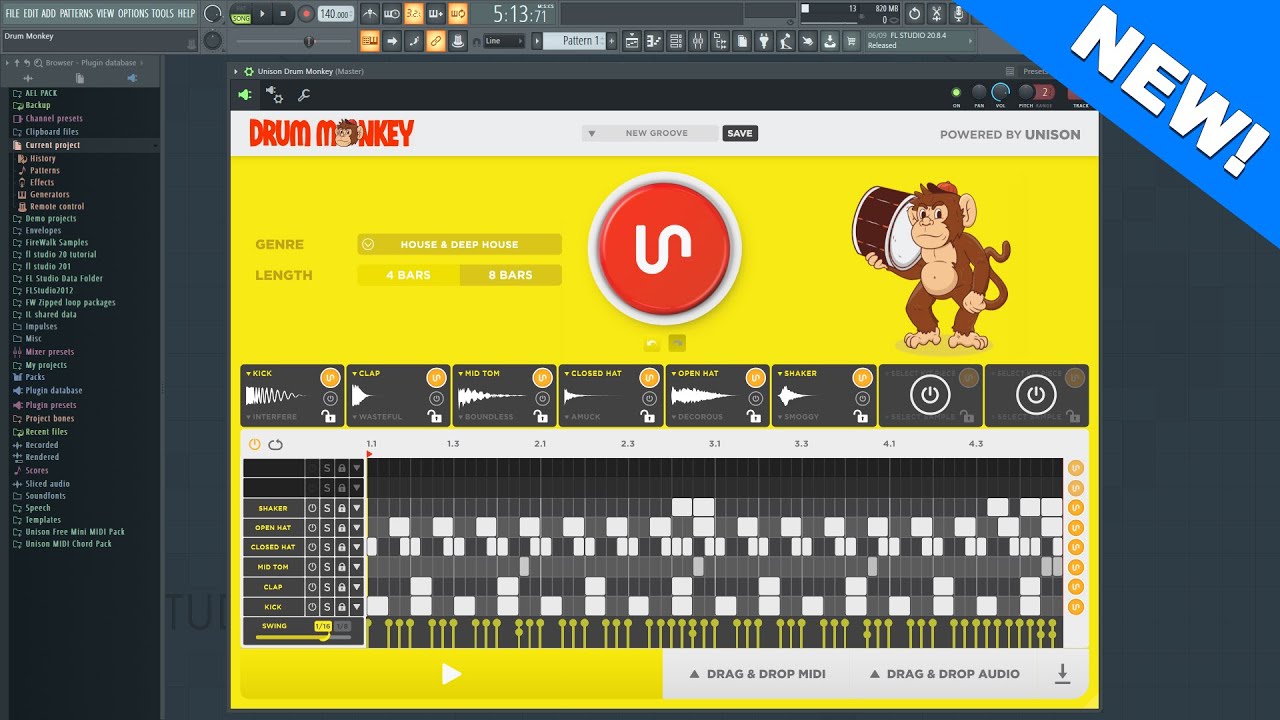Enable the last empty piece slot power button
Viewport: 1280px width, 720px height.
click(x=1036, y=394)
